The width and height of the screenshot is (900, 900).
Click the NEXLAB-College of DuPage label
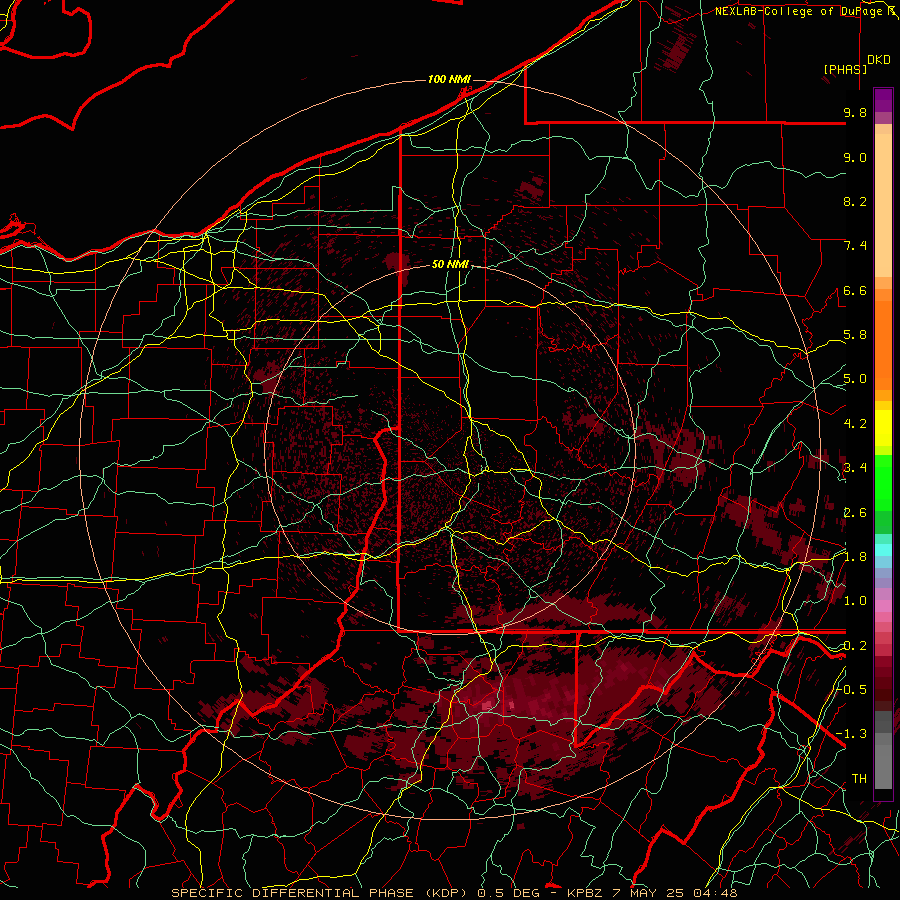802,11
